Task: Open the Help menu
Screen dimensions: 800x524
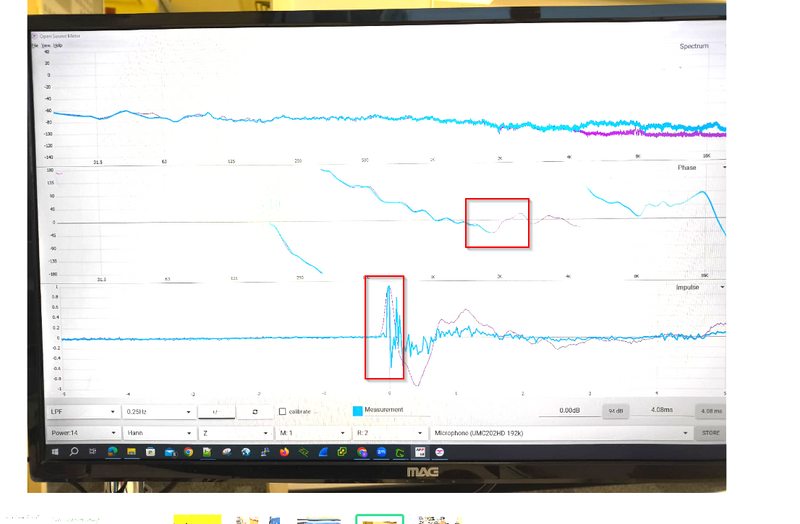Action: 58,45
